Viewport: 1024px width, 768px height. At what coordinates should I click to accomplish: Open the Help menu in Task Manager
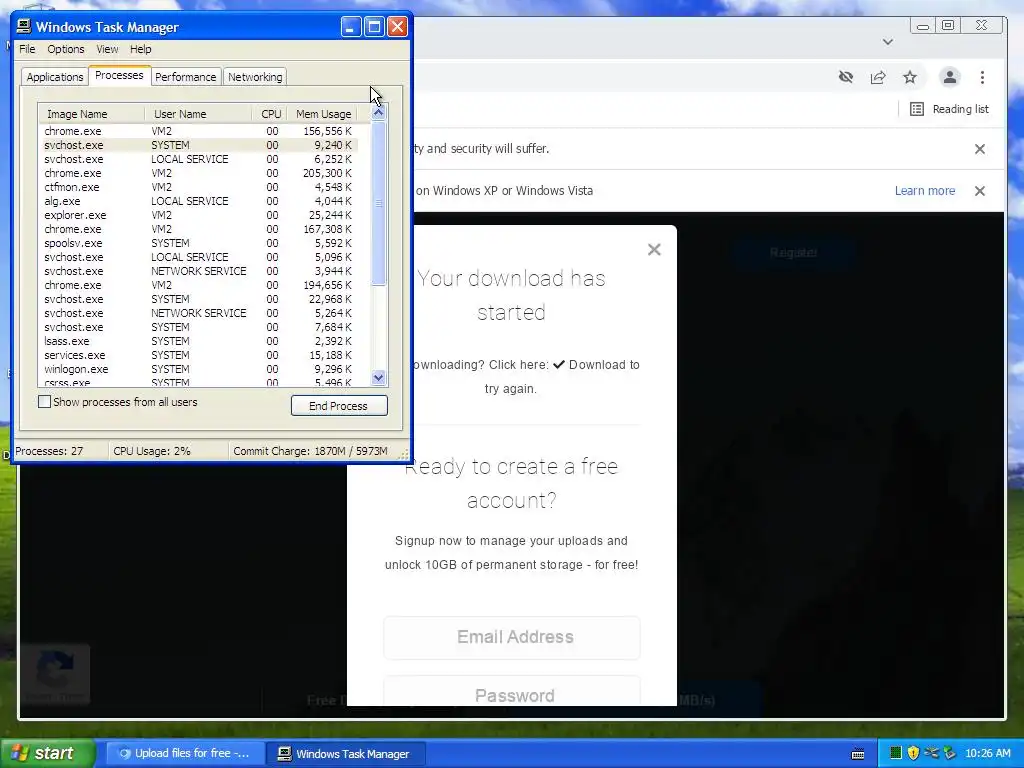140,49
